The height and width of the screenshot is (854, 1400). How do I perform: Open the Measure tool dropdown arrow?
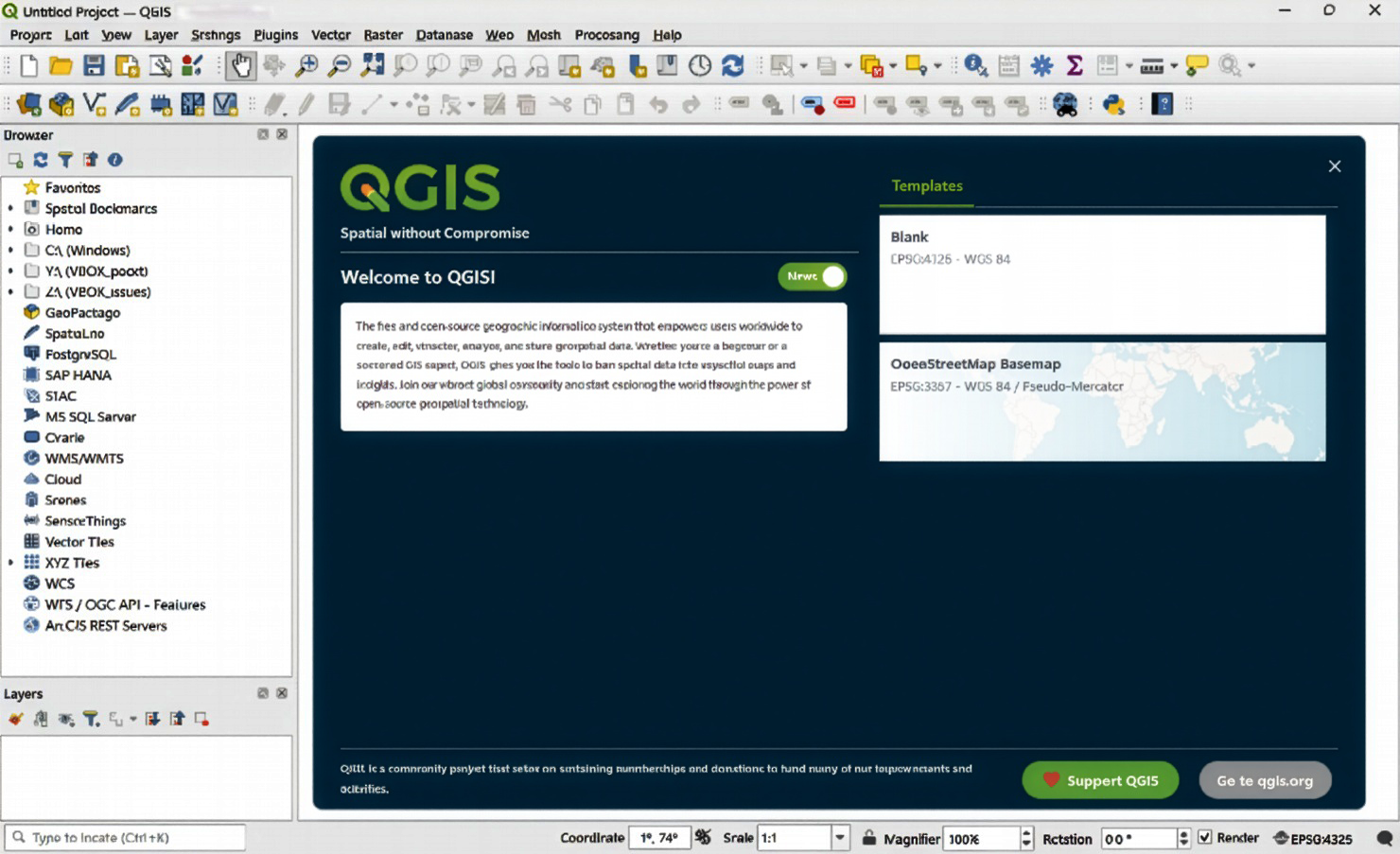tap(1173, 65)
